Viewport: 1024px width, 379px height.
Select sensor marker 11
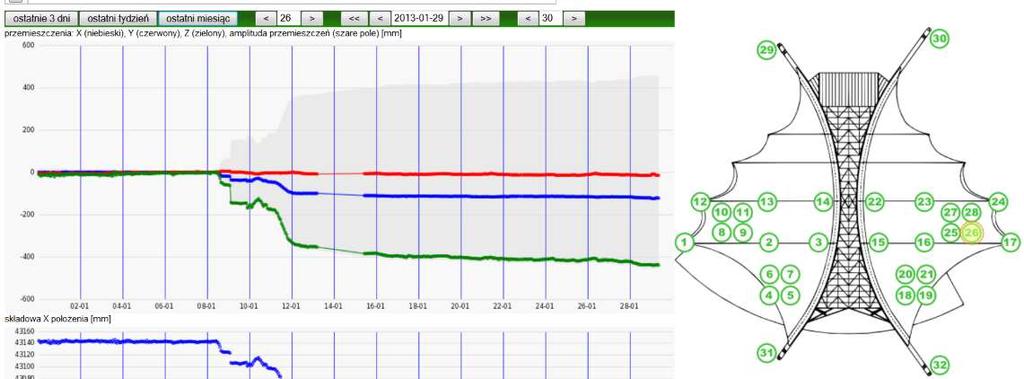point(743,212)
